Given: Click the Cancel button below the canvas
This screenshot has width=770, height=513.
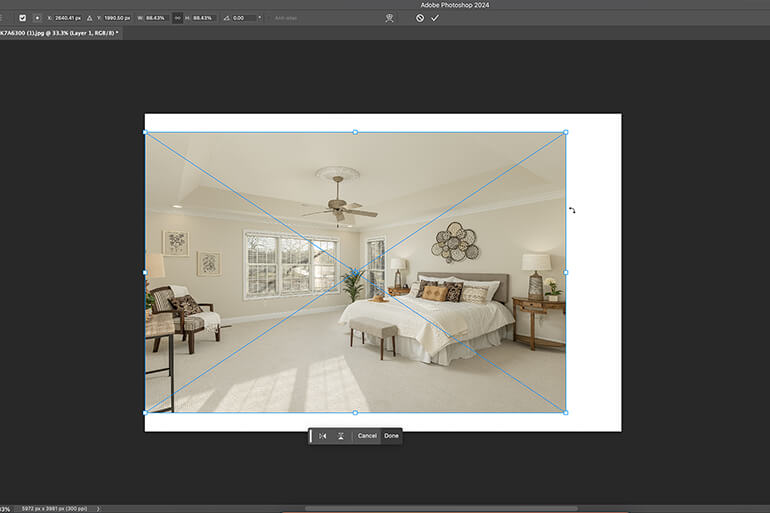Looking at the screenshot, I should pos(367,436).
